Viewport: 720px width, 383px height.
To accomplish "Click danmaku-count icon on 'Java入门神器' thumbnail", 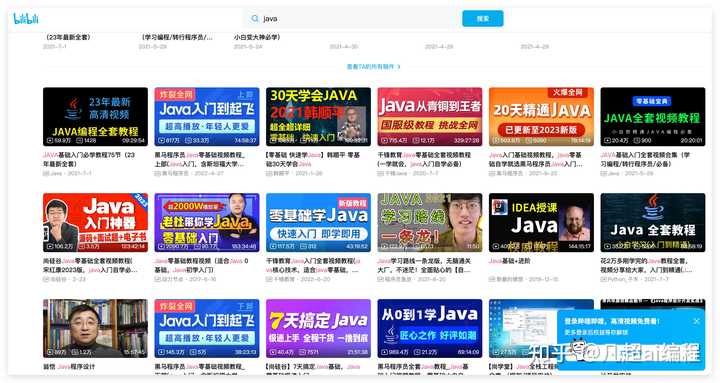I will pos(83,247).
